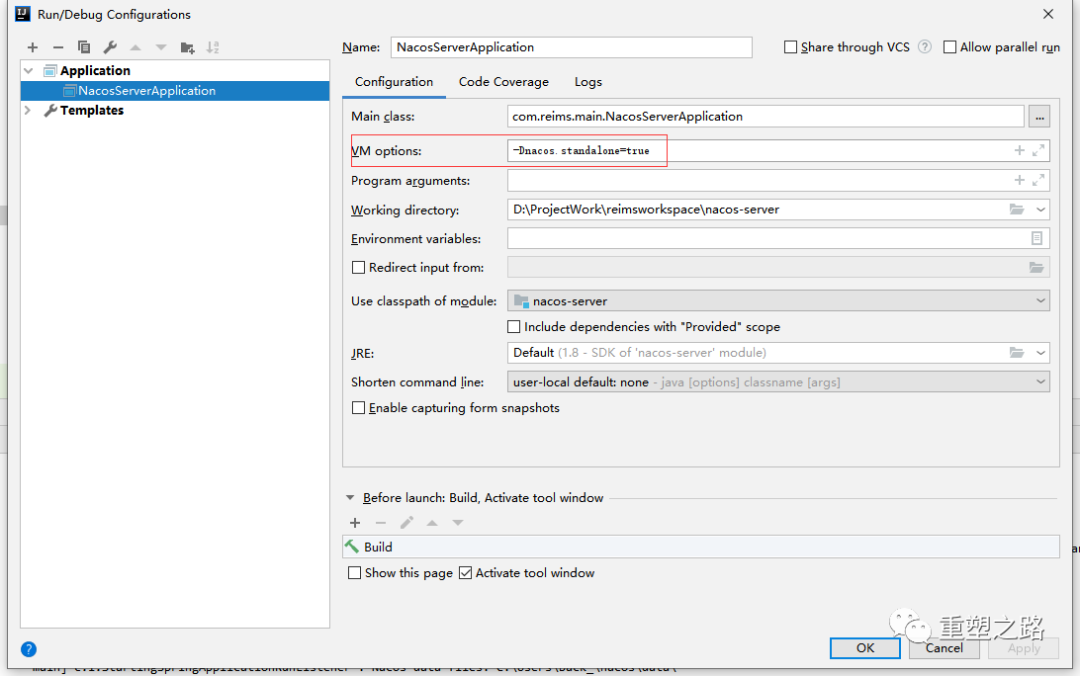Open edit templates wrench icon in toolbar
Viewport: 1080px width, 676px height.
110,48
